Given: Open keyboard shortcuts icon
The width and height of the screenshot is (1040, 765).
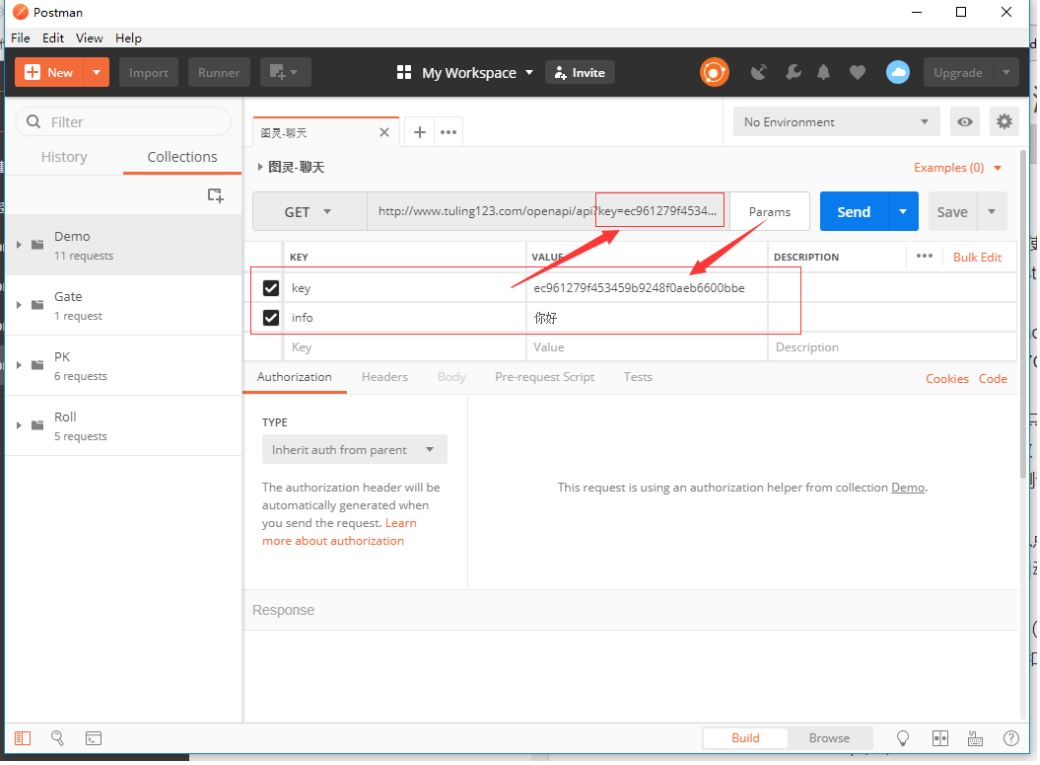Looking at the screenshot, I should tap(975, 738).
